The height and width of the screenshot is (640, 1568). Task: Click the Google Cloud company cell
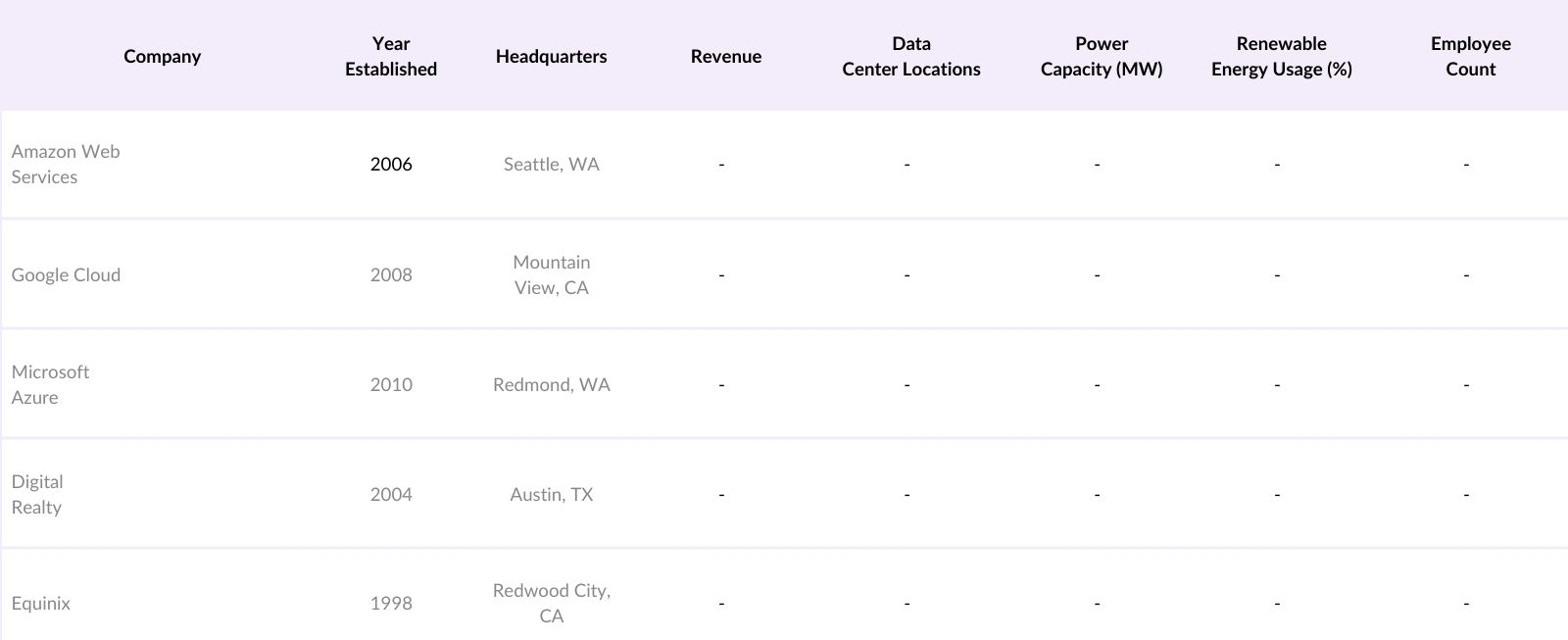point(66,274)
